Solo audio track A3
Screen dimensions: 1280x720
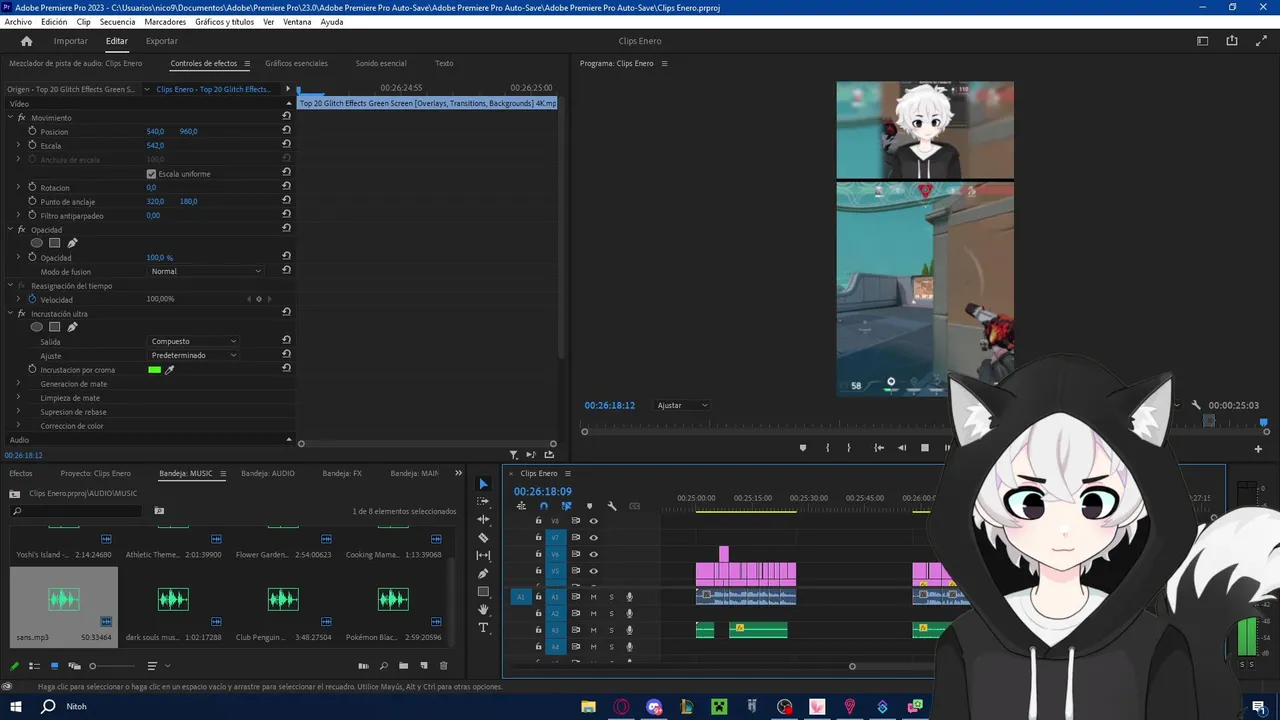(x=611, y=630)
